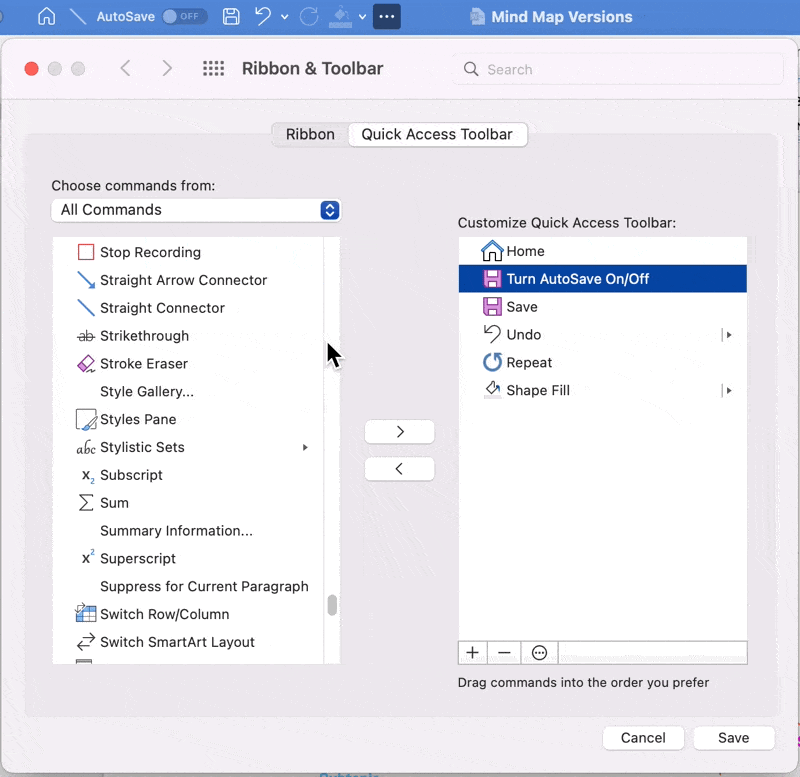Click in the Search preferences field
The image size is (800, 777).
(x=618, y=69)
